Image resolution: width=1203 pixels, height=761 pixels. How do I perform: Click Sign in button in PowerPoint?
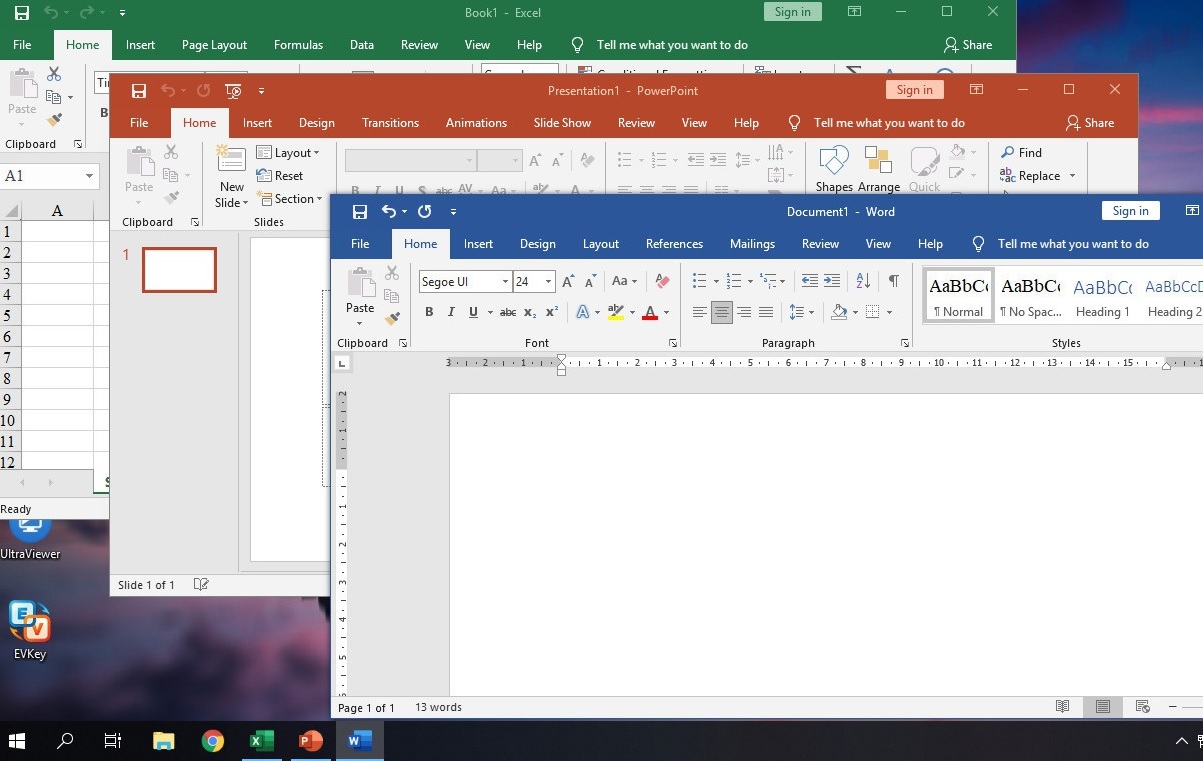pos(914,90)
